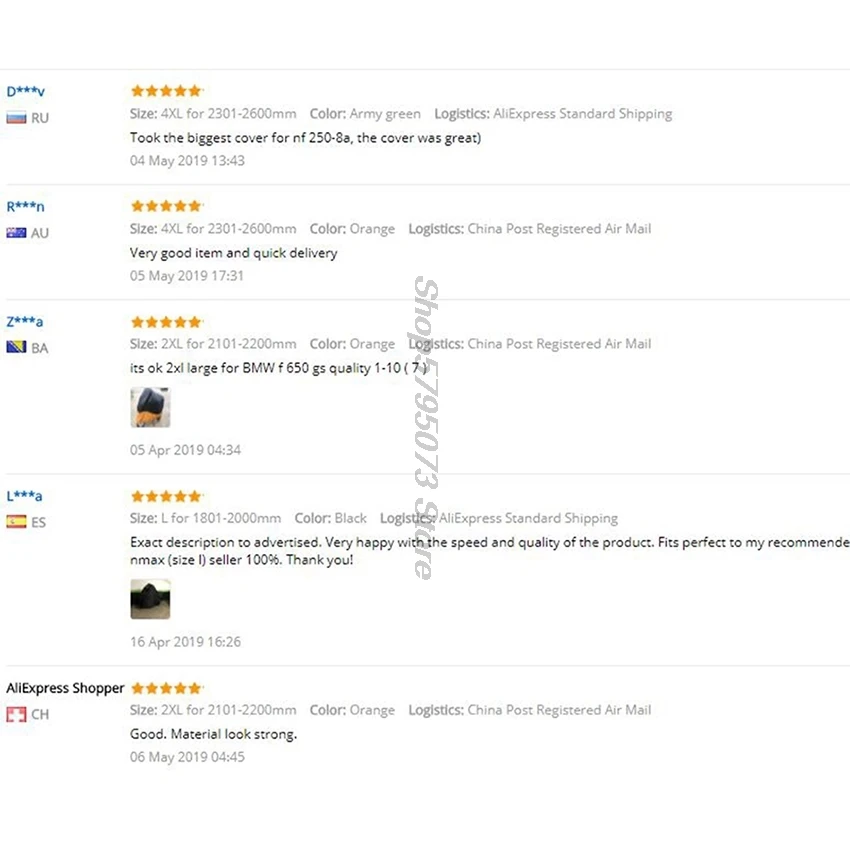Open the black cover photo in L***a's review
The width and height of the screenshot is (850, 850).
(x=150, y=599)
